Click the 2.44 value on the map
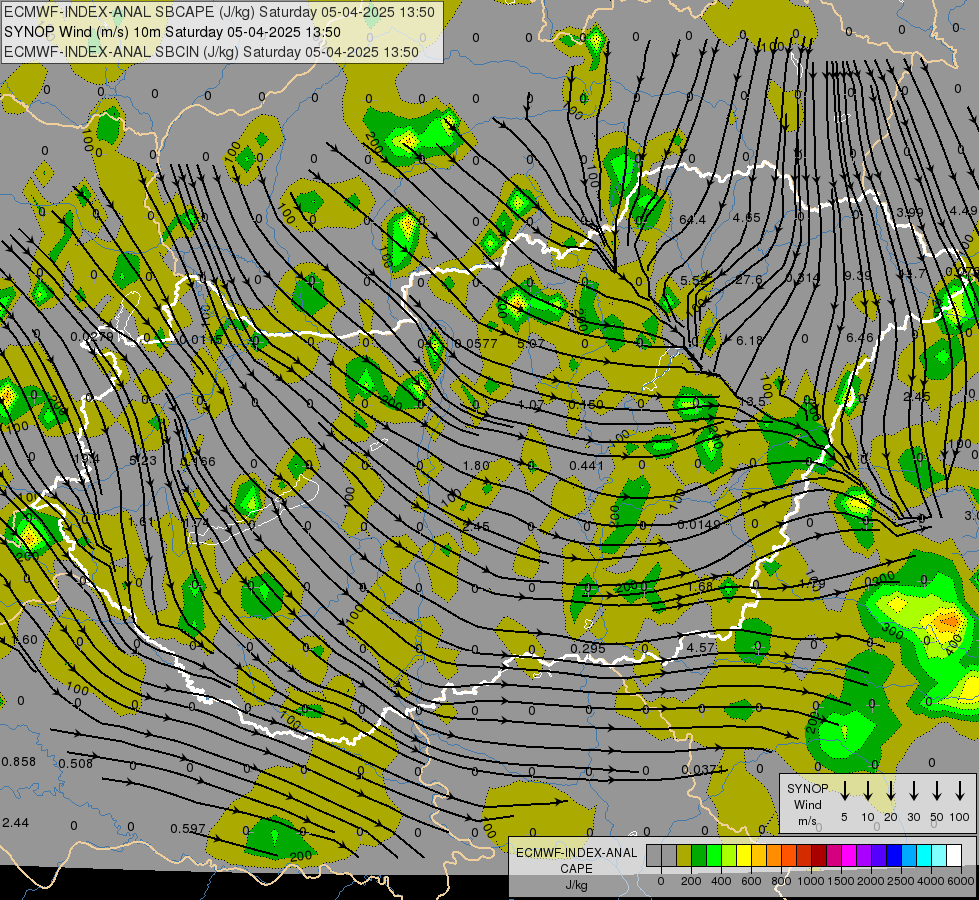This screenshot has height=900, width=979. 16,823
